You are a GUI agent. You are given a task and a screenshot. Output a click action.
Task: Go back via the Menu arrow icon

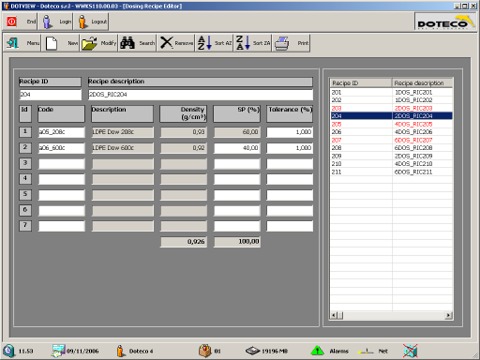(x=12, y=43)
